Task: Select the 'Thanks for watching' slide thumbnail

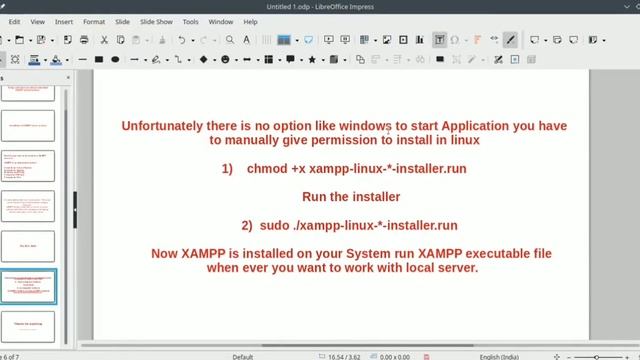Action: click(28, 327)
